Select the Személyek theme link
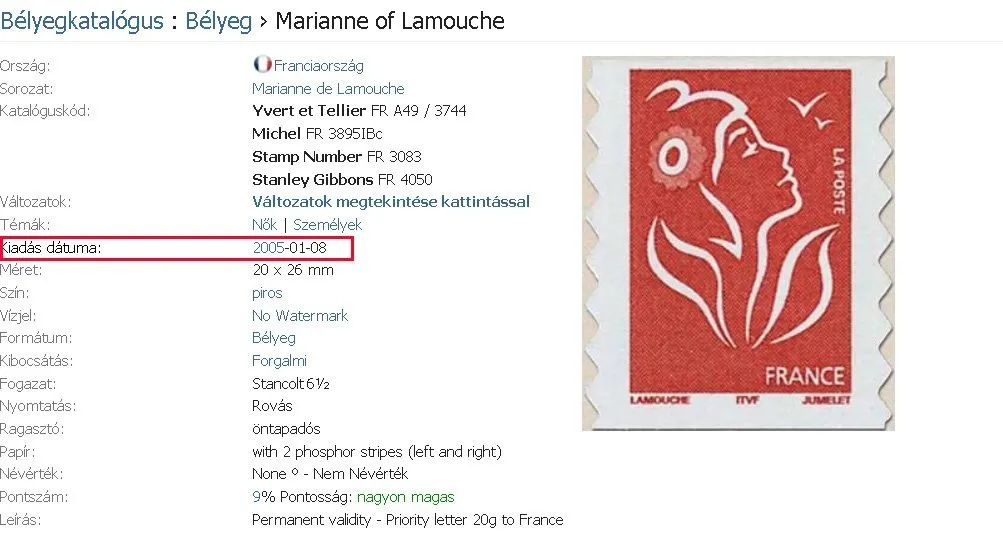The image size is (1003, 534). [x=328, y=225]
